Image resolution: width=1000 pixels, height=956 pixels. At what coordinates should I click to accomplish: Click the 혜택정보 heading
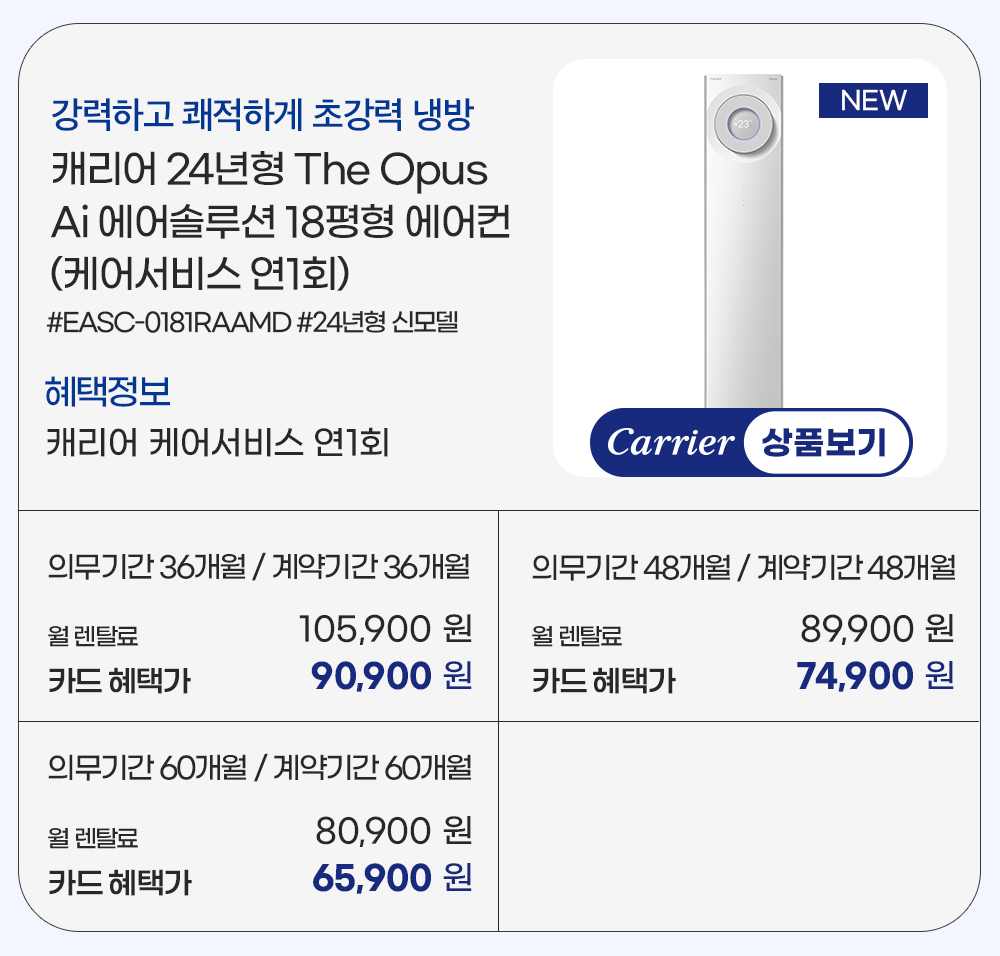[x=108, y=389]
